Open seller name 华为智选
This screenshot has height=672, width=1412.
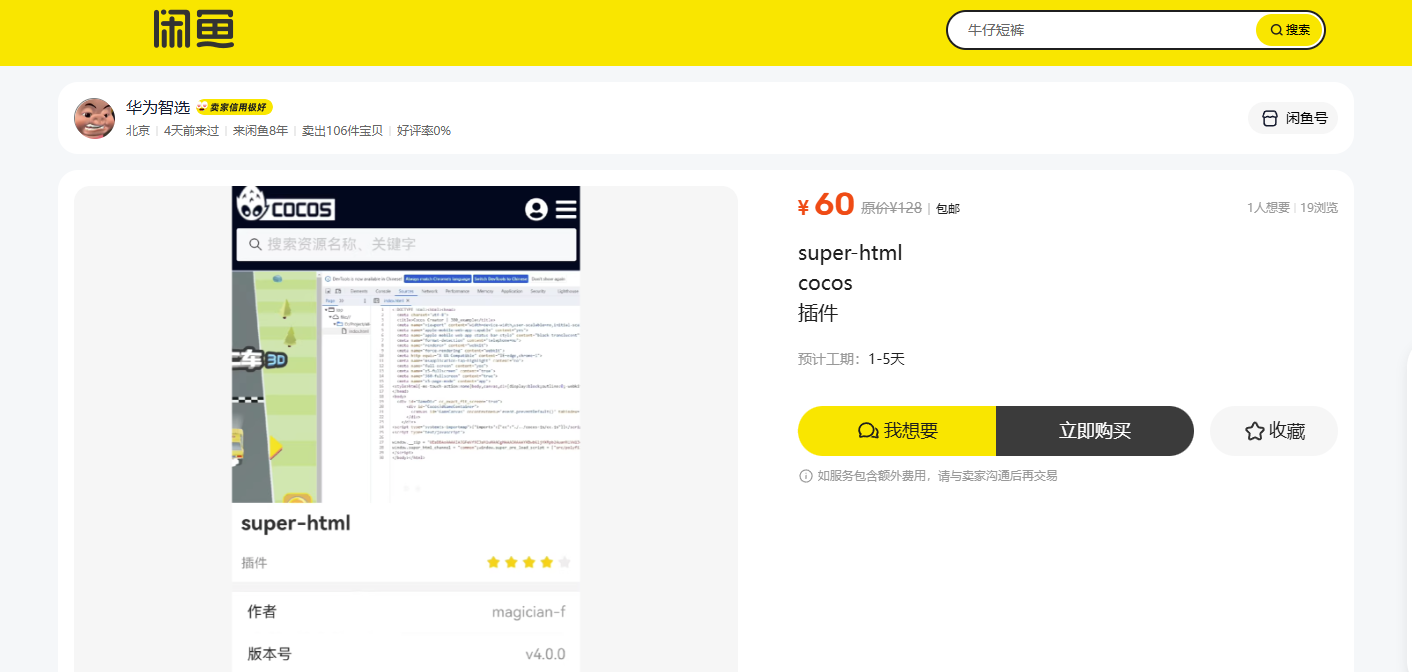[158, 107]
